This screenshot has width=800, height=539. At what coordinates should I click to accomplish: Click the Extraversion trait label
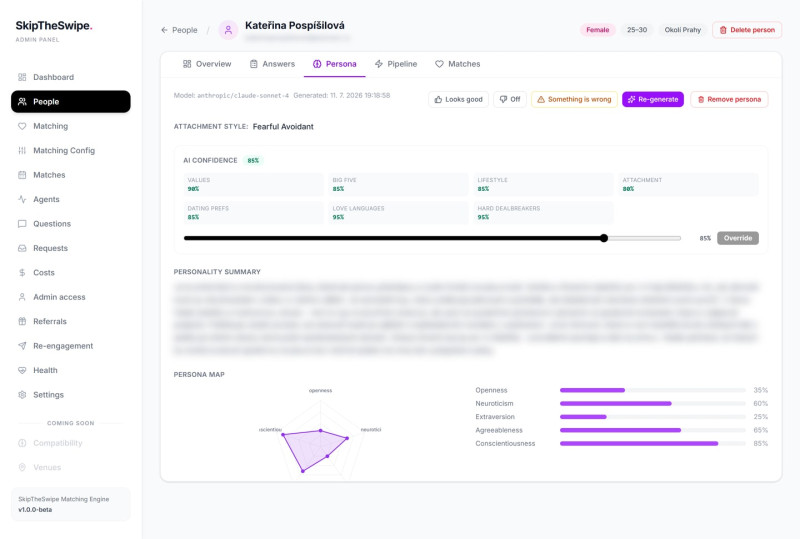[x=495, y=417]
